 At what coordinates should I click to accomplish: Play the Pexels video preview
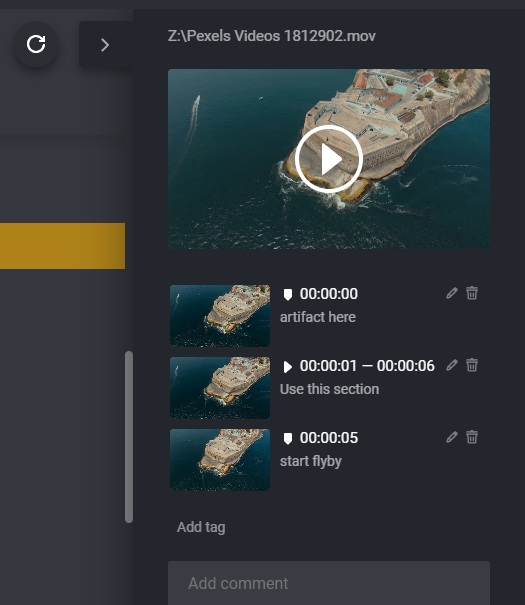coord(329,159)
